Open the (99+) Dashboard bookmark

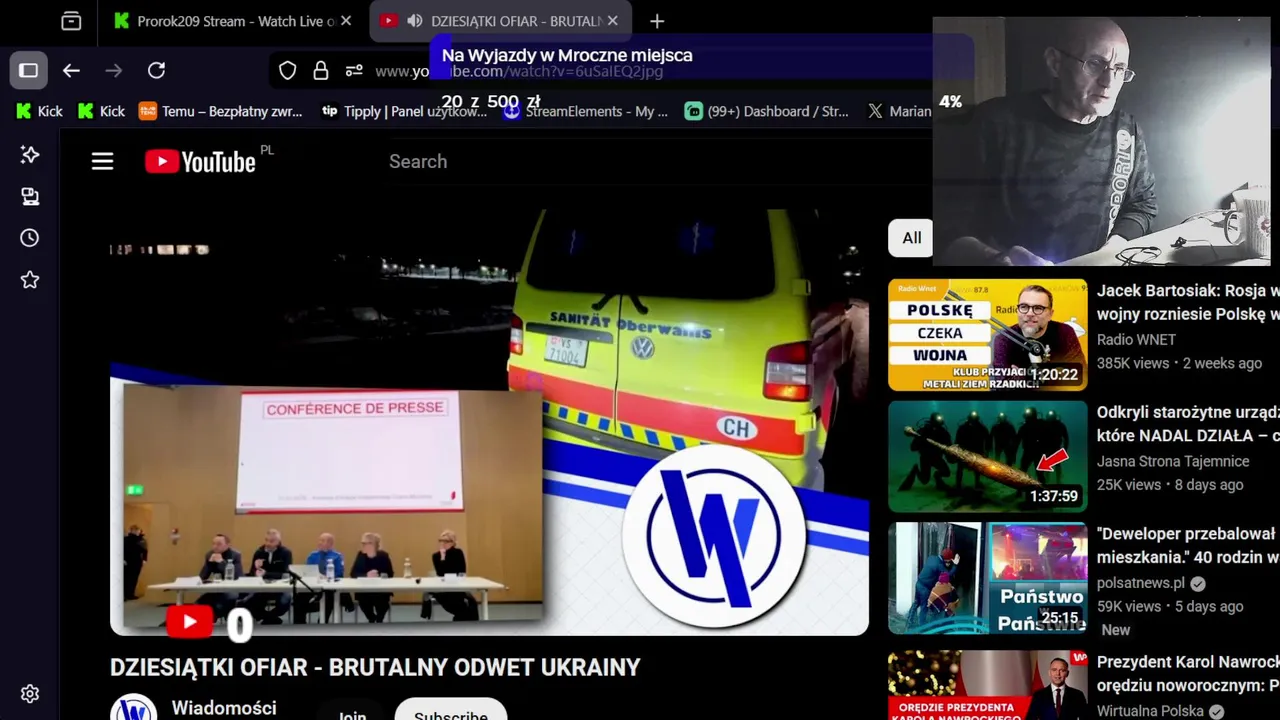[x=767, y=111]
